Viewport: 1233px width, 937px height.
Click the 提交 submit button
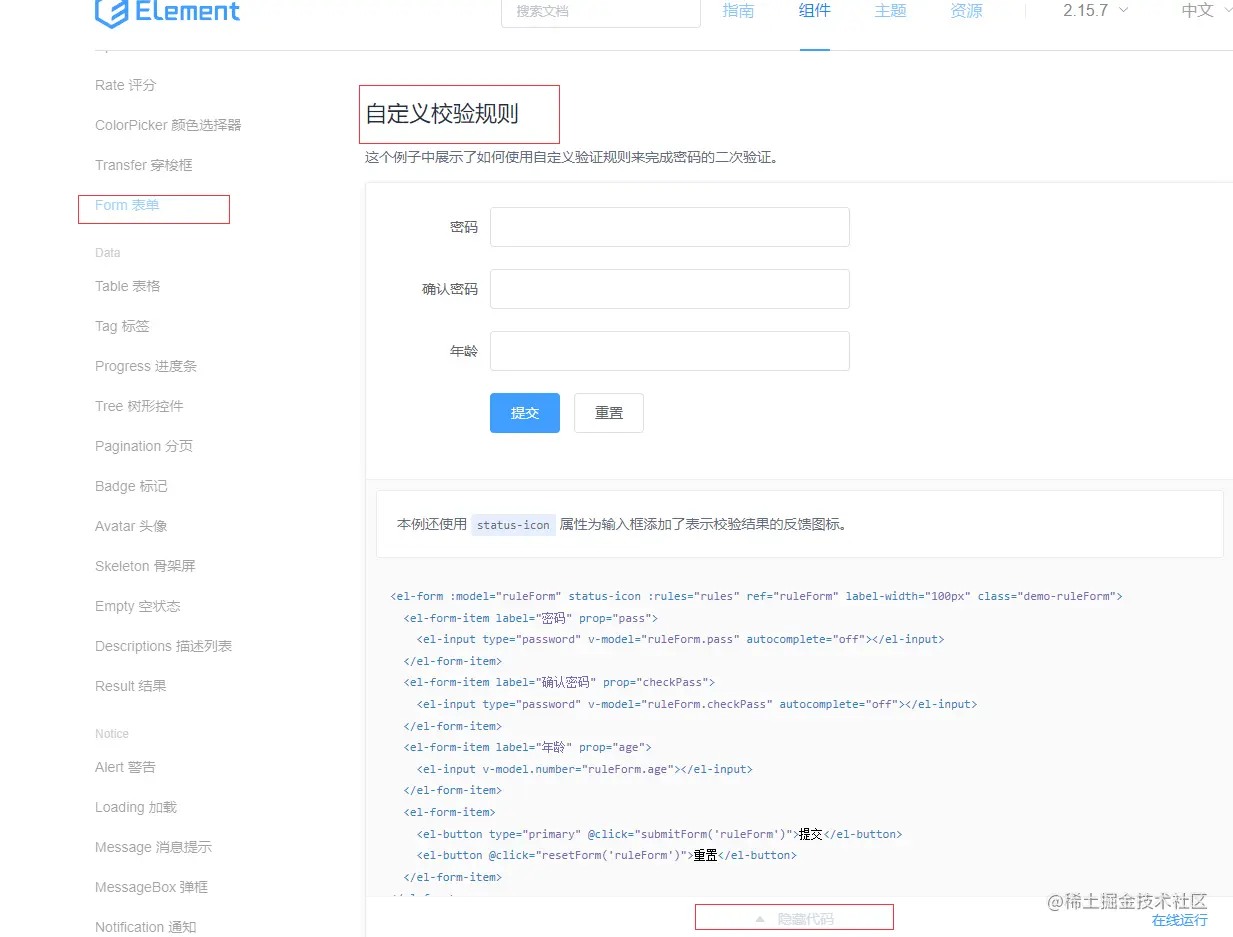[525, 413]
